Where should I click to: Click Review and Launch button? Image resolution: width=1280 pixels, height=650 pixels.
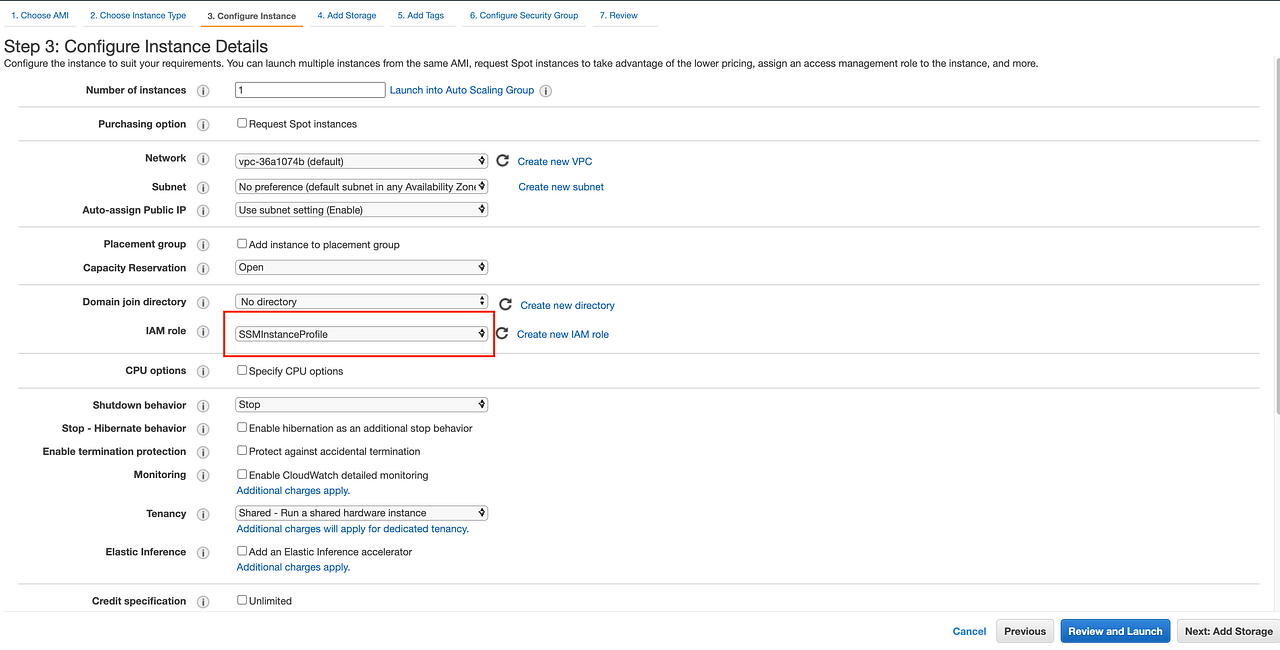1115,631
